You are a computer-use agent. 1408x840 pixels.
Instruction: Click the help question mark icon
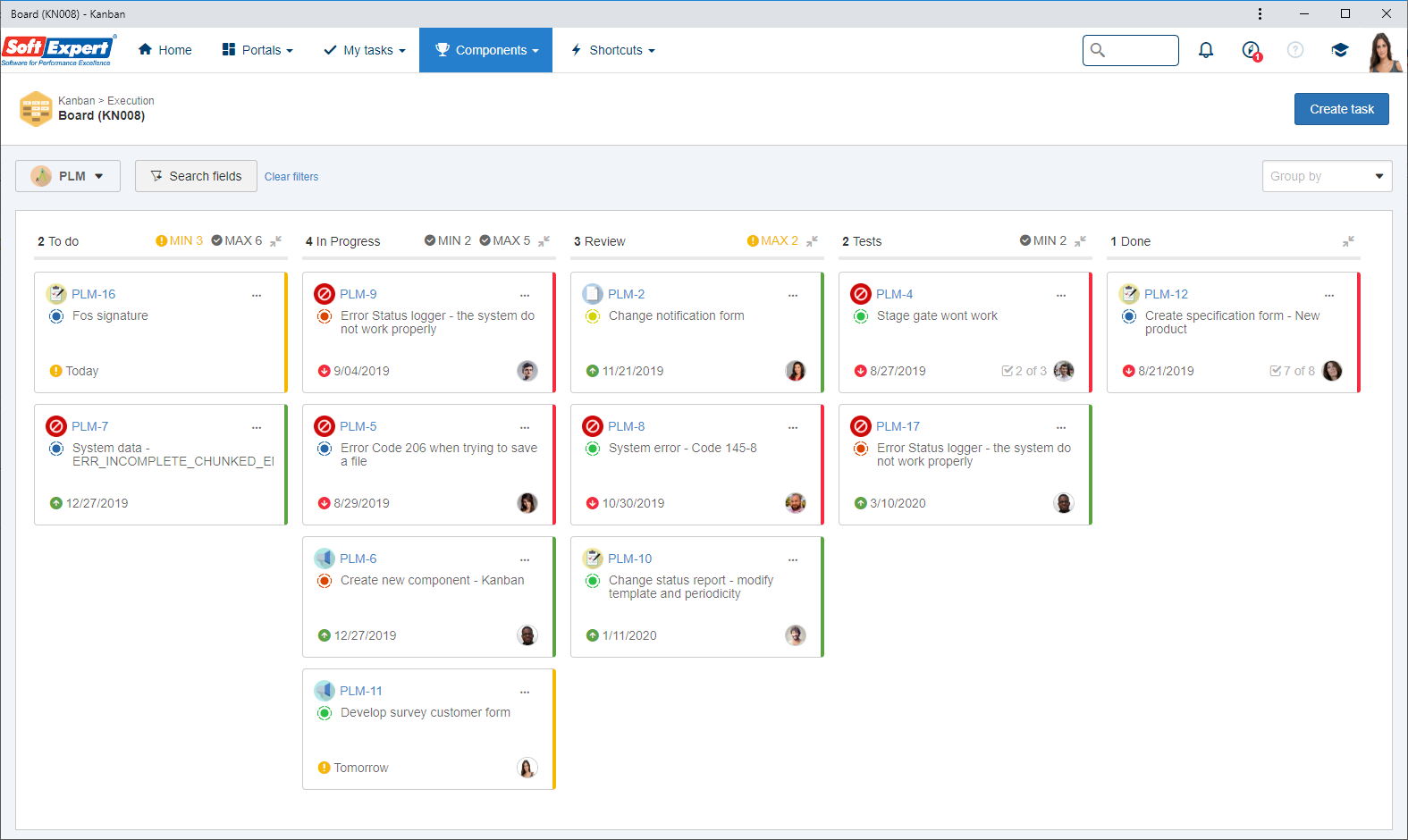tap(1295, 50)
